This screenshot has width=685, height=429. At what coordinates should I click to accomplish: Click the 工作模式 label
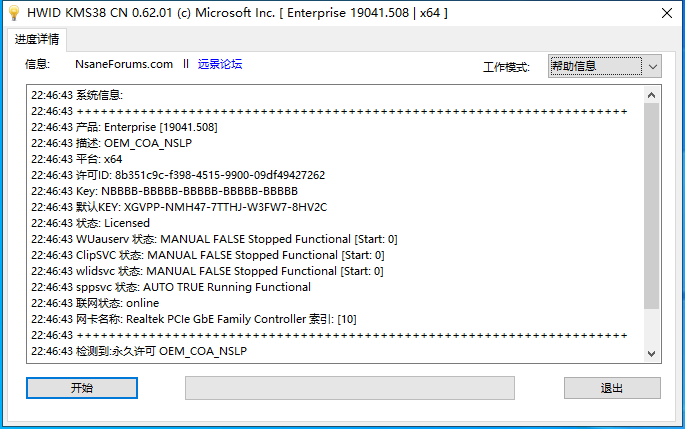pos(506,67)
